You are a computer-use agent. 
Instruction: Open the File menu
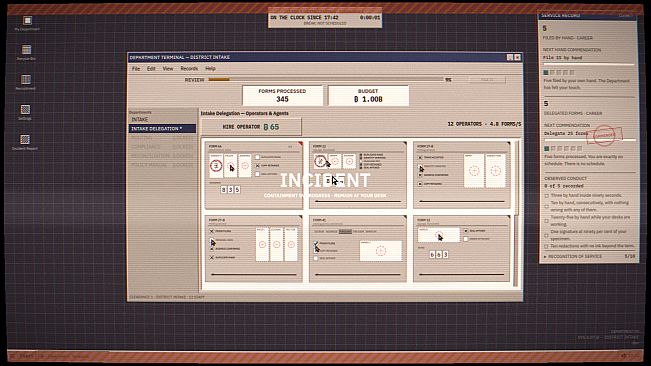click(x=136, y=68)
